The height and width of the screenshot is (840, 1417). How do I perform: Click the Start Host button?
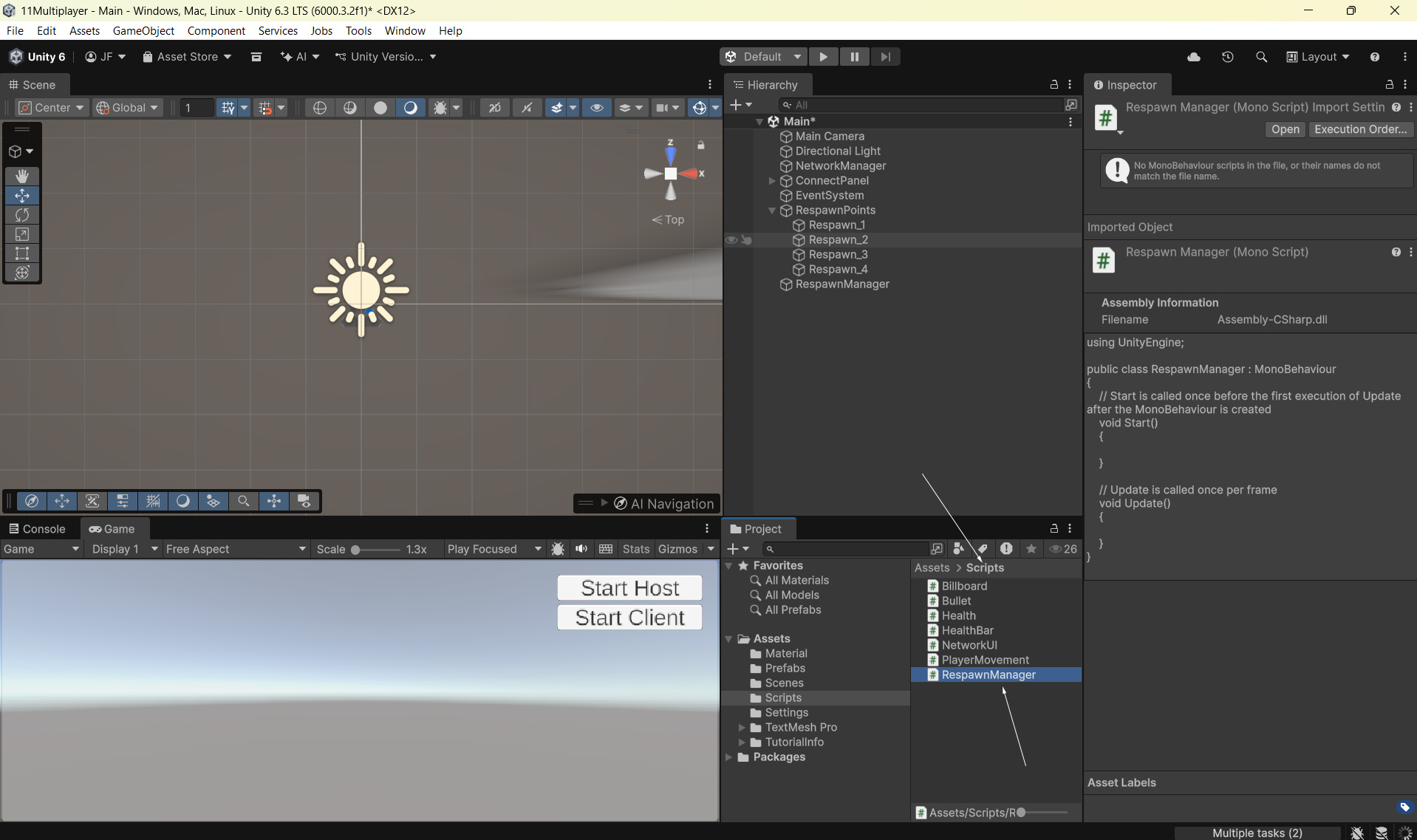tap(629, 588)
